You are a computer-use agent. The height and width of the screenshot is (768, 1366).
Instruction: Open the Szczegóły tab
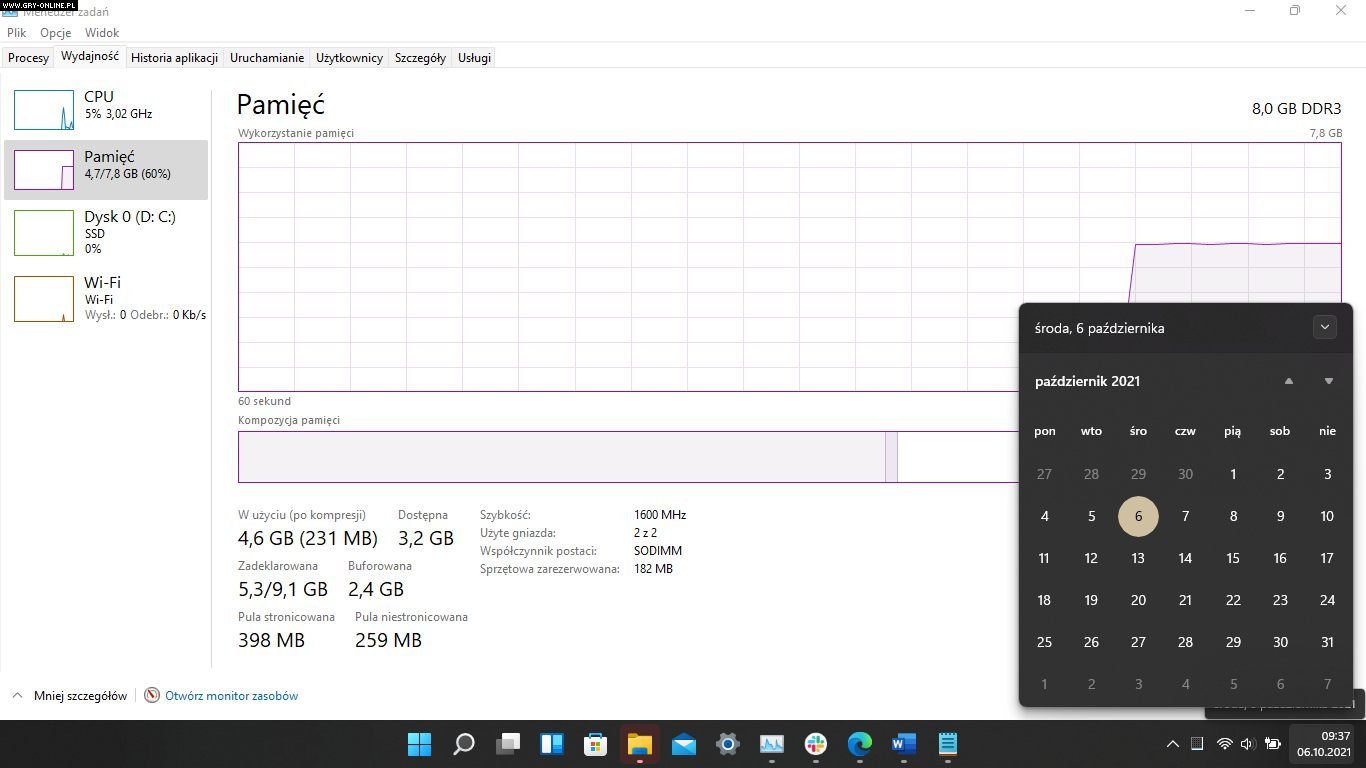[420, 58]
